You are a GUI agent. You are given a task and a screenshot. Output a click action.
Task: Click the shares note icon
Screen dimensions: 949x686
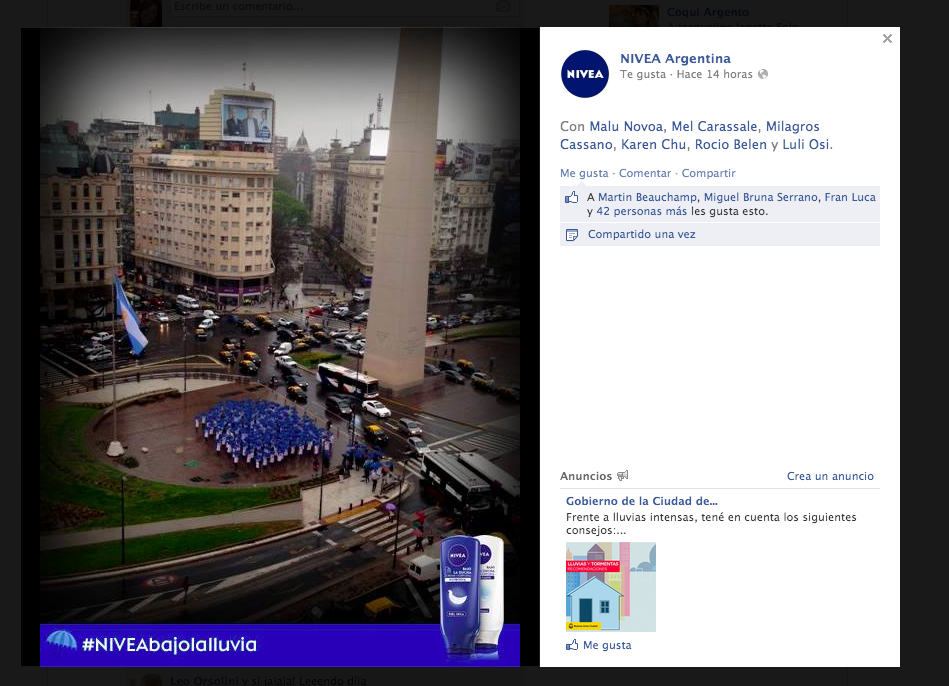pos(571,235)
